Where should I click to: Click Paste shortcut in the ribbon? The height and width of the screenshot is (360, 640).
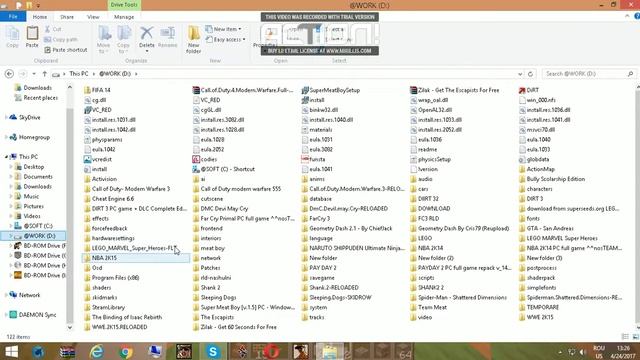(66, 50)
